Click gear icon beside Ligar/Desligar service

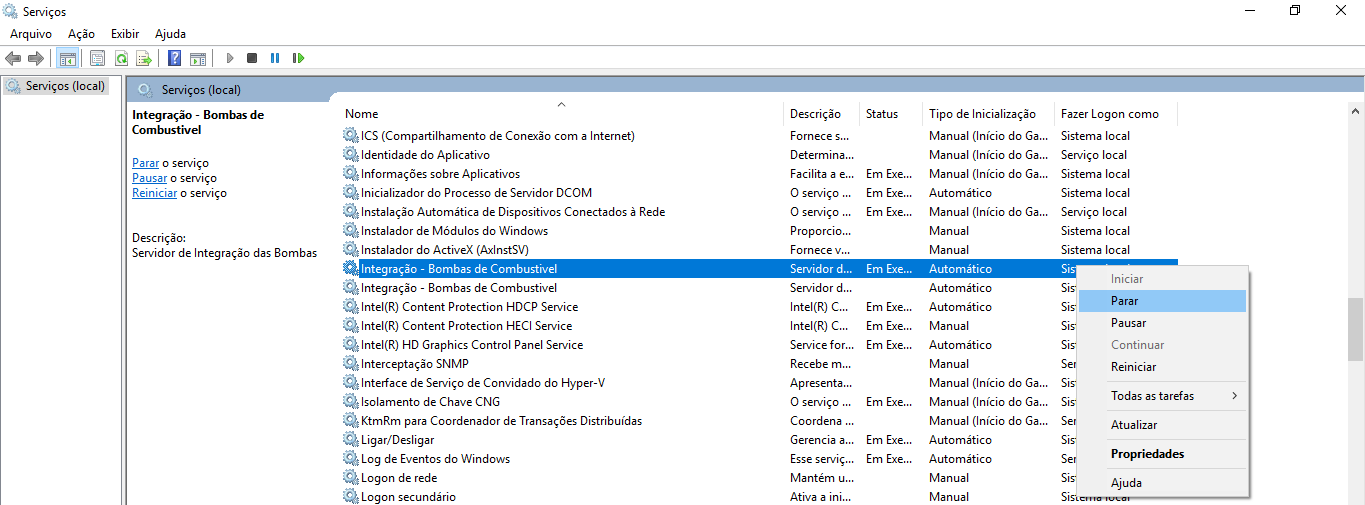(x=350, y=439)
